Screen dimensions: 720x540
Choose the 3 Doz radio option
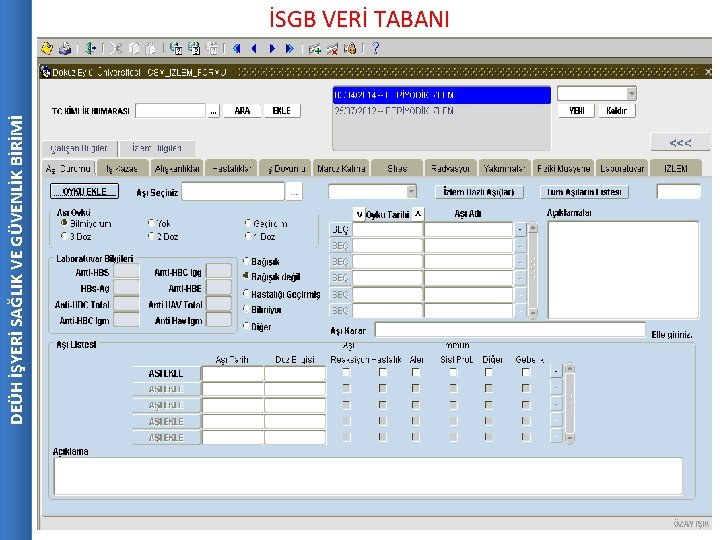tap(64, 236)
